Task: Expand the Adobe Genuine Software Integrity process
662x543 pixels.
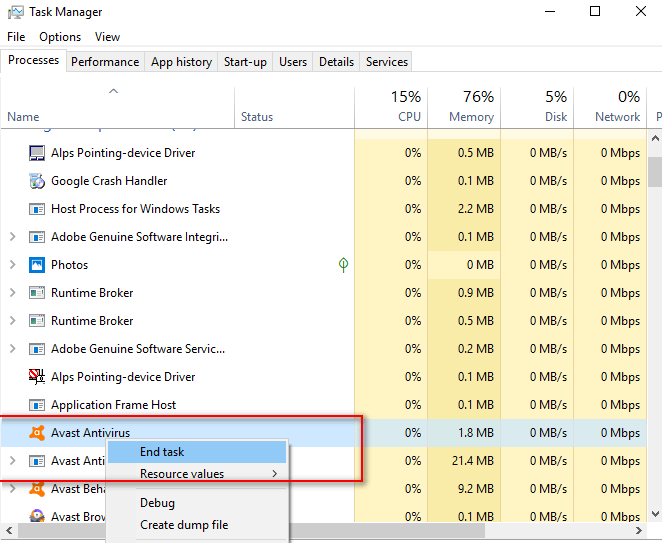Action: (13, 237)
